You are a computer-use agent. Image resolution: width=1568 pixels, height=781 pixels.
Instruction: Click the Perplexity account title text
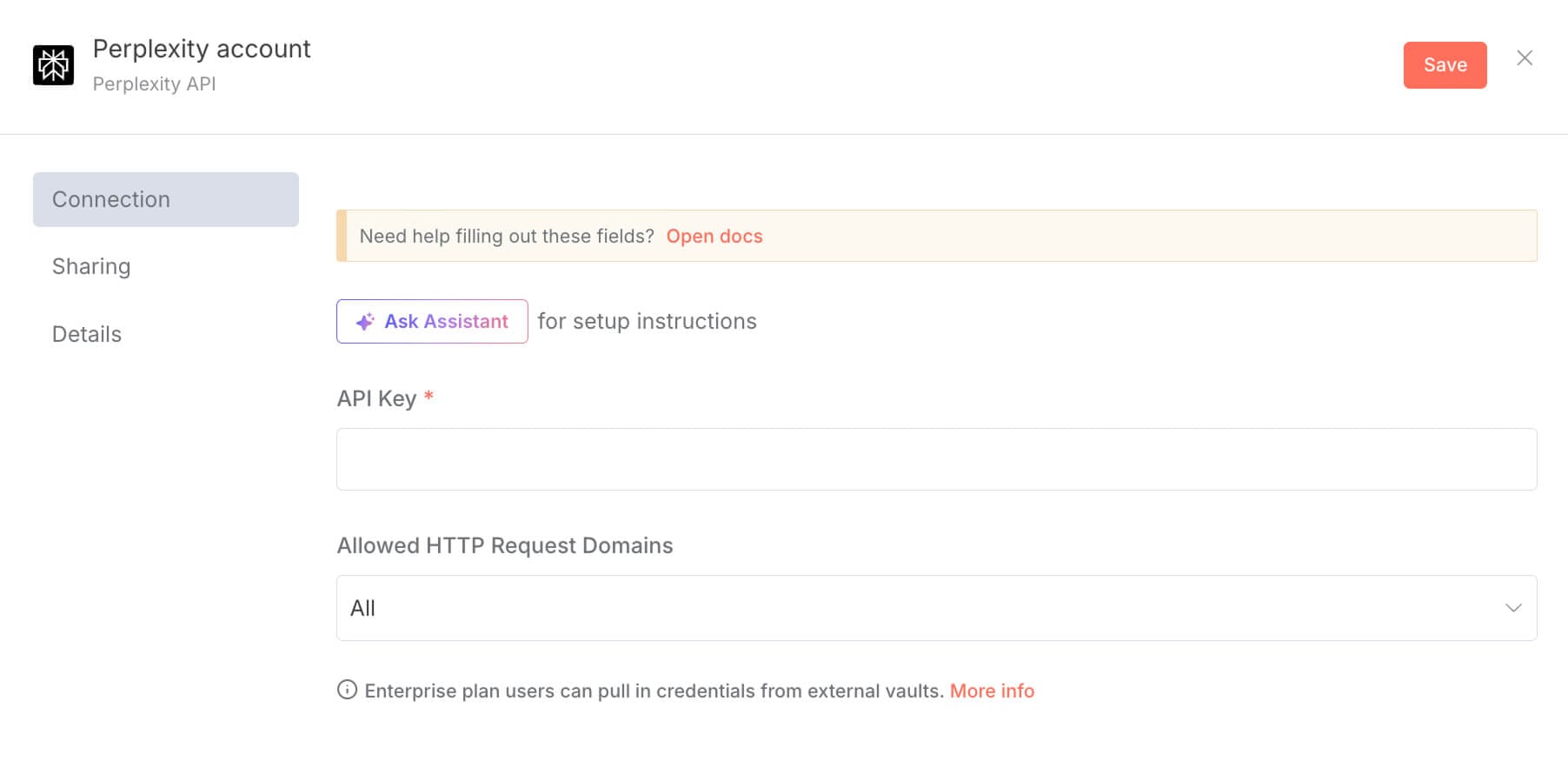click(202, 49)
